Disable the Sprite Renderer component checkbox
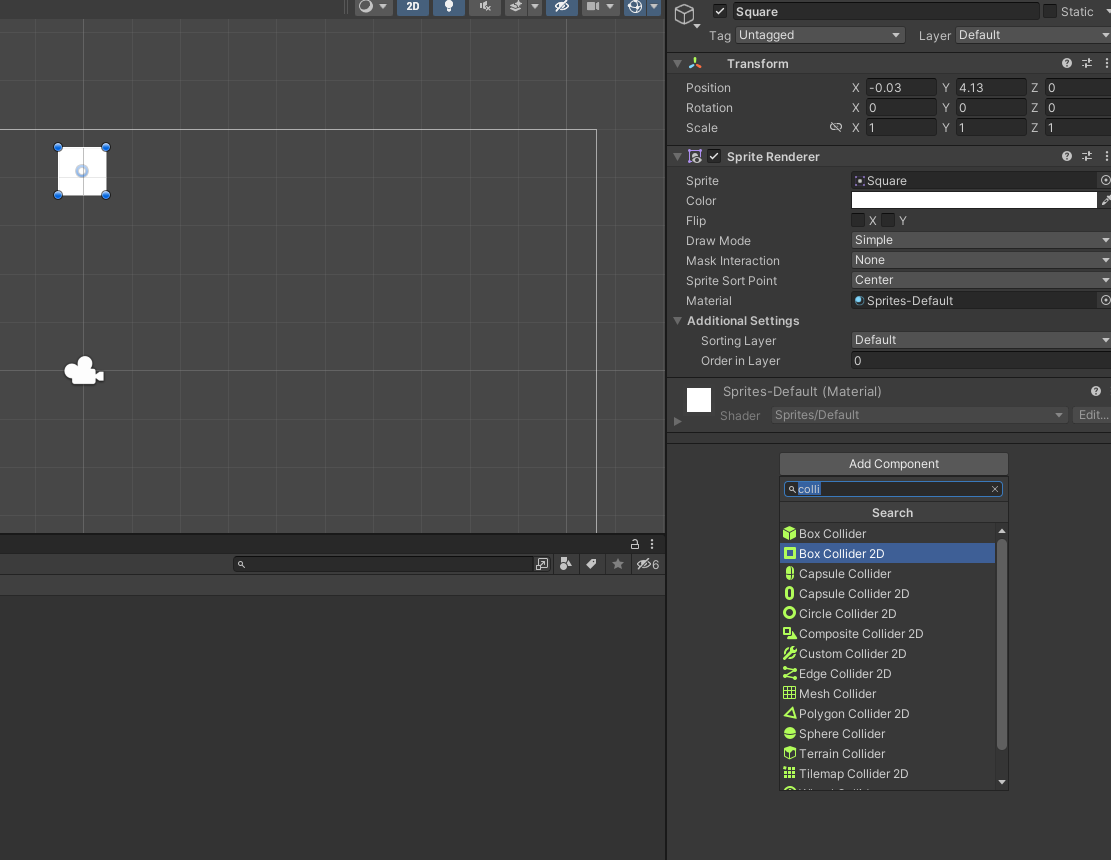Screen dimensions: 1111x860 (x=714, y=157)
